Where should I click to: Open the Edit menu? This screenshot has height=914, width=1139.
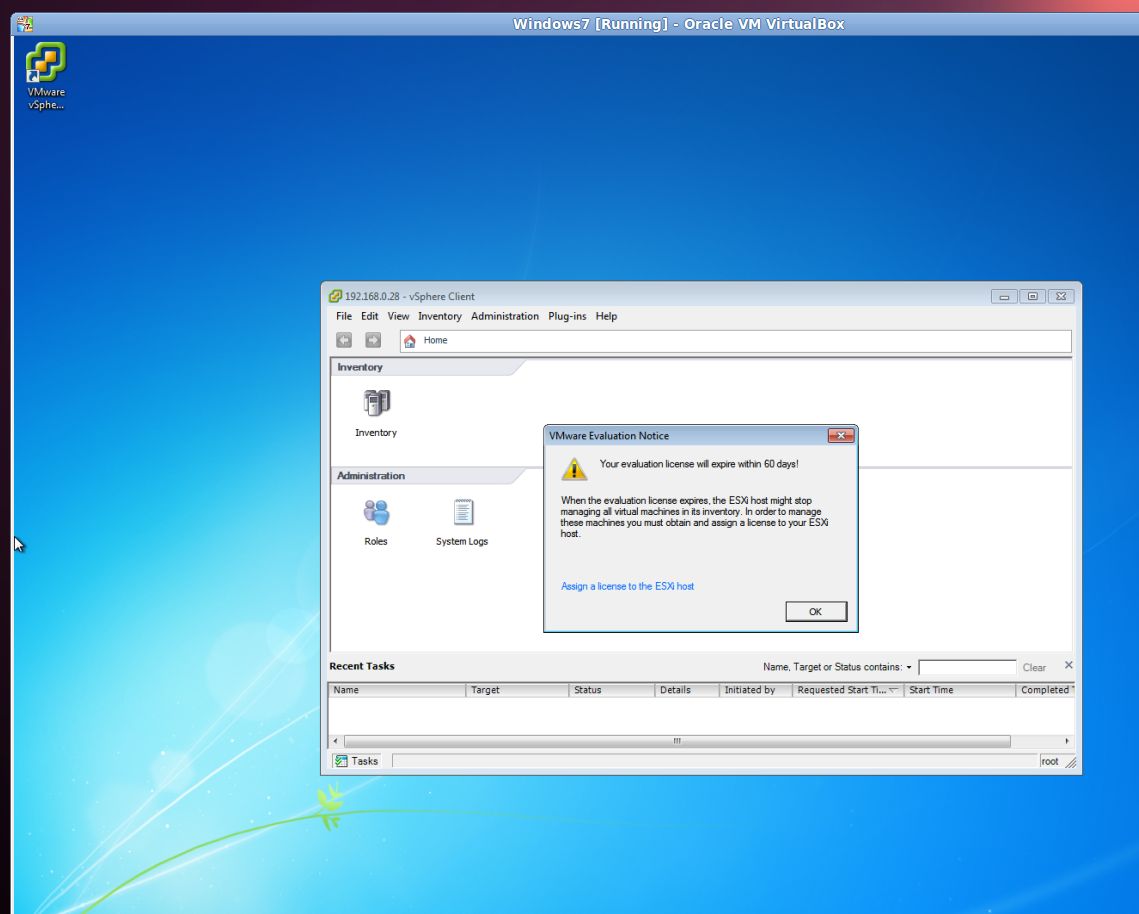[370, 316]
